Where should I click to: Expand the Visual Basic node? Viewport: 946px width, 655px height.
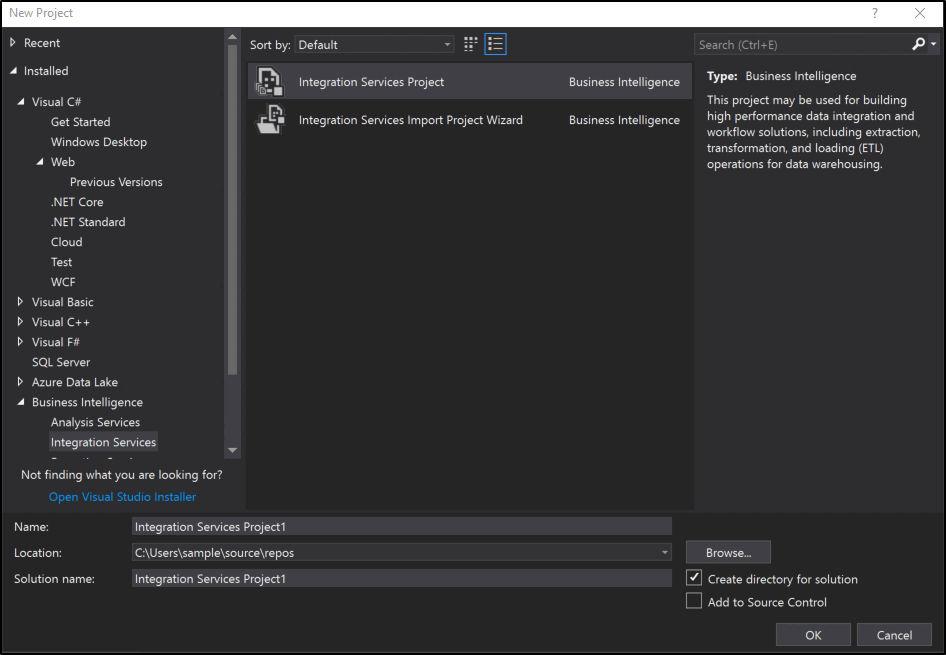(18, 301)
